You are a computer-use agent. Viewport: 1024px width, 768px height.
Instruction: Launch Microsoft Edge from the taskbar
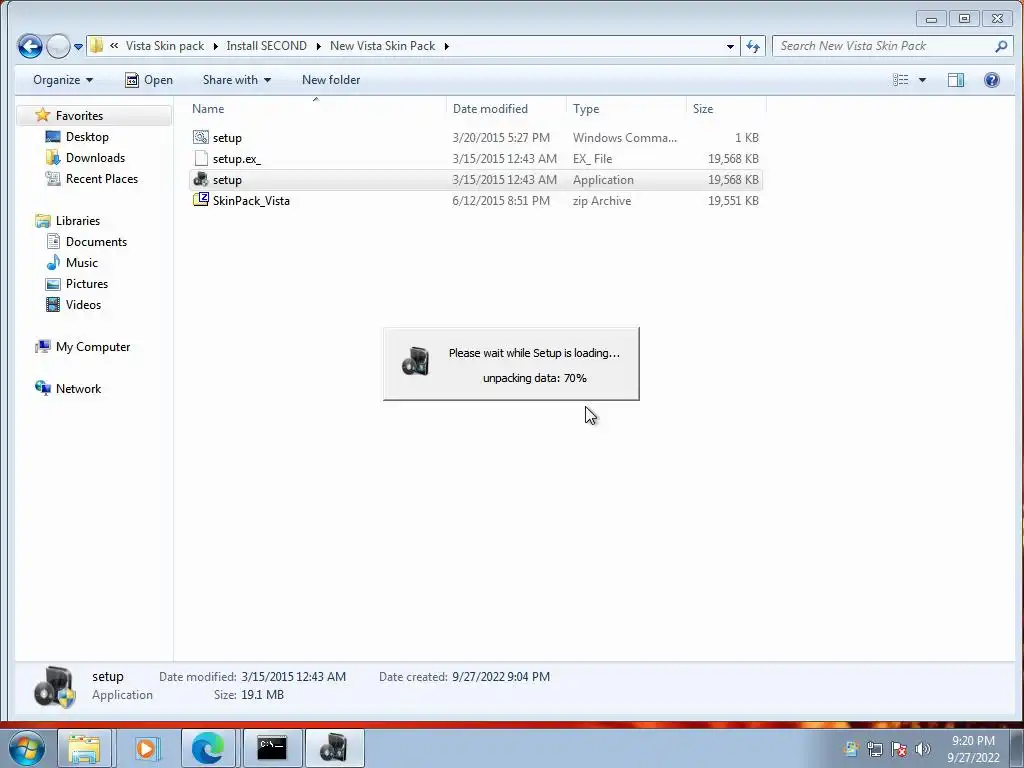coord(208,748)
